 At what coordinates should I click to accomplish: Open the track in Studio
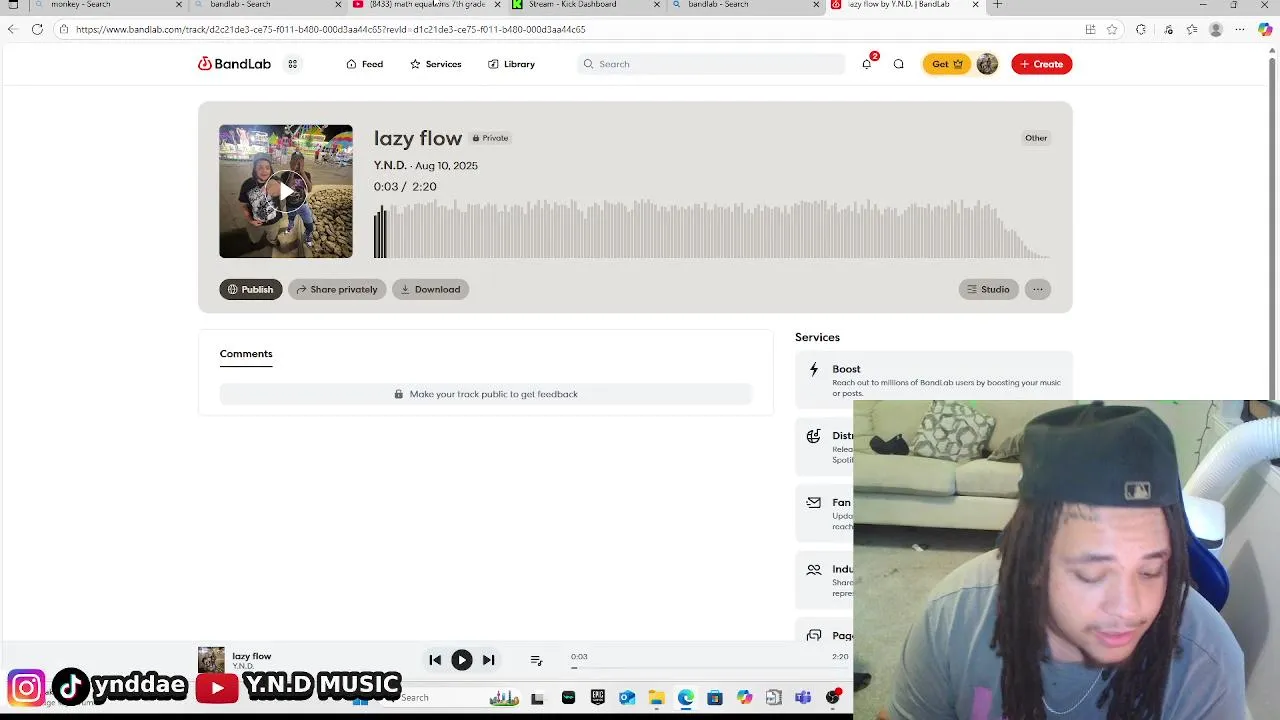coord(988,289)
